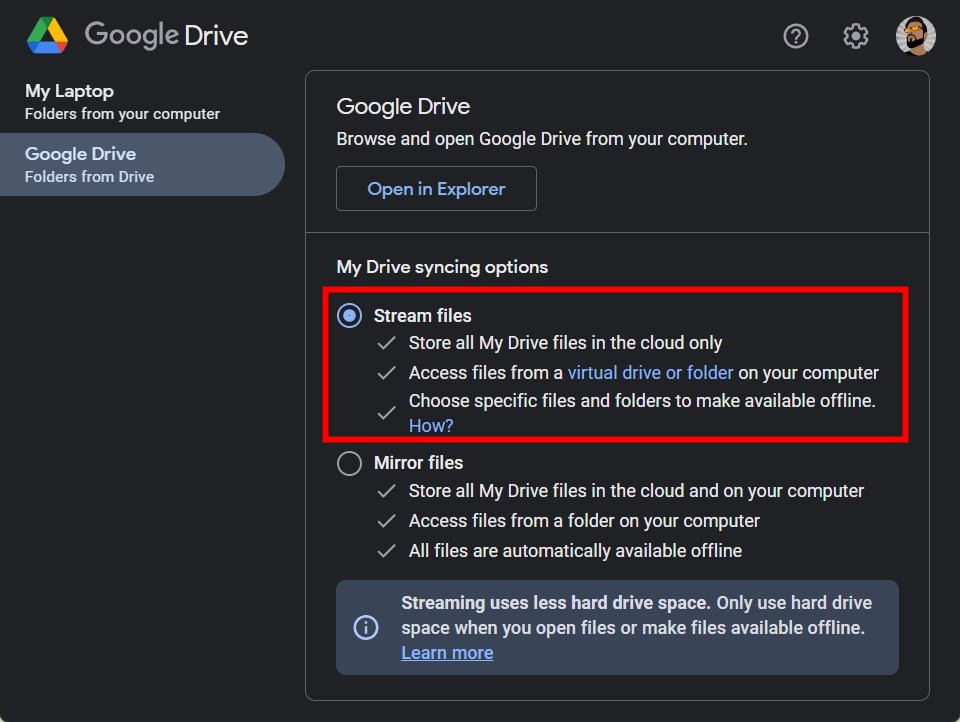Click checkmark beside 'Choose specific files and folders'
This screenshot has height=722, width=960.
coord(385,412)
